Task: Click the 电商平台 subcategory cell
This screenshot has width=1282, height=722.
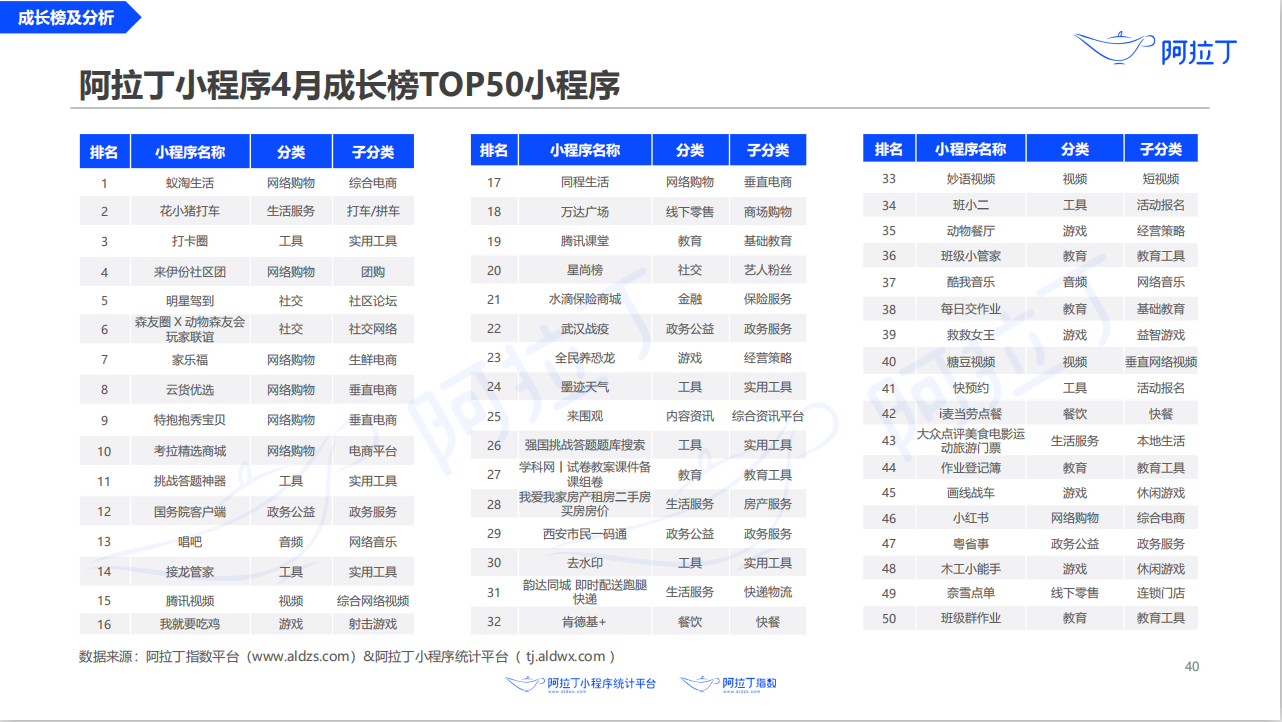Action: (x=373, y=451)
